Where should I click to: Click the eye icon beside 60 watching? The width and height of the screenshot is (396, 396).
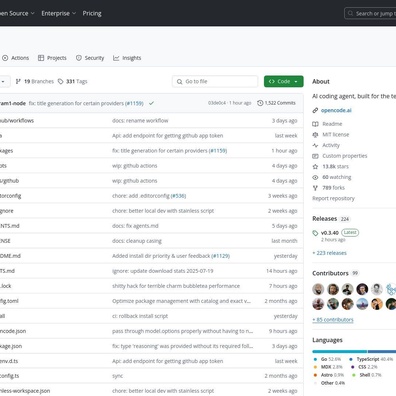pyautogui.click(x=315, y=177)
